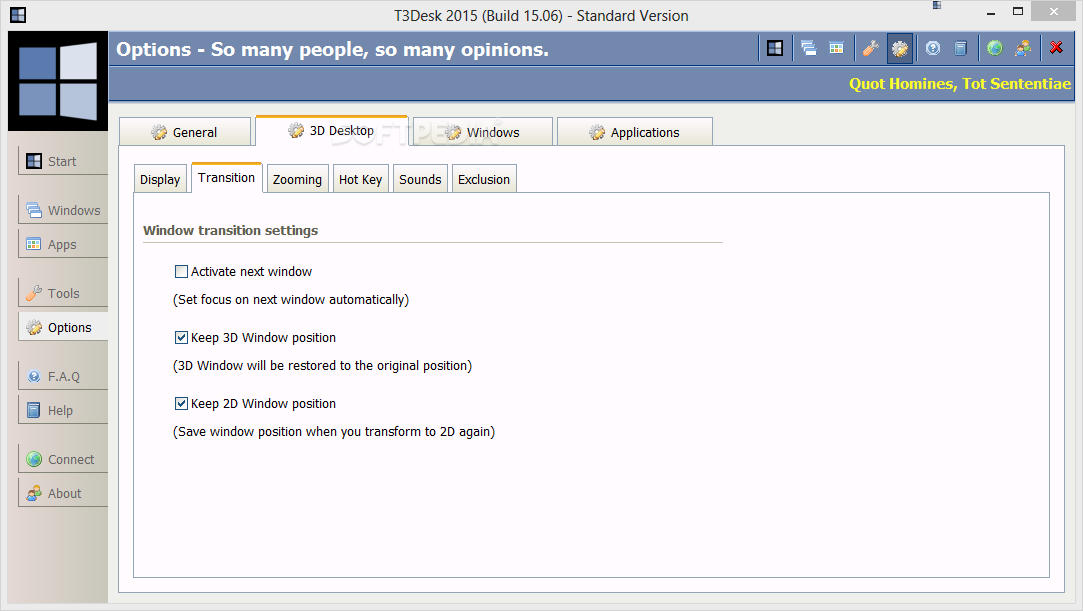This screenshot has width=1083, height=611.
Task: Select the wrench Tools icon in top toolbar
Action: point(870,48)
